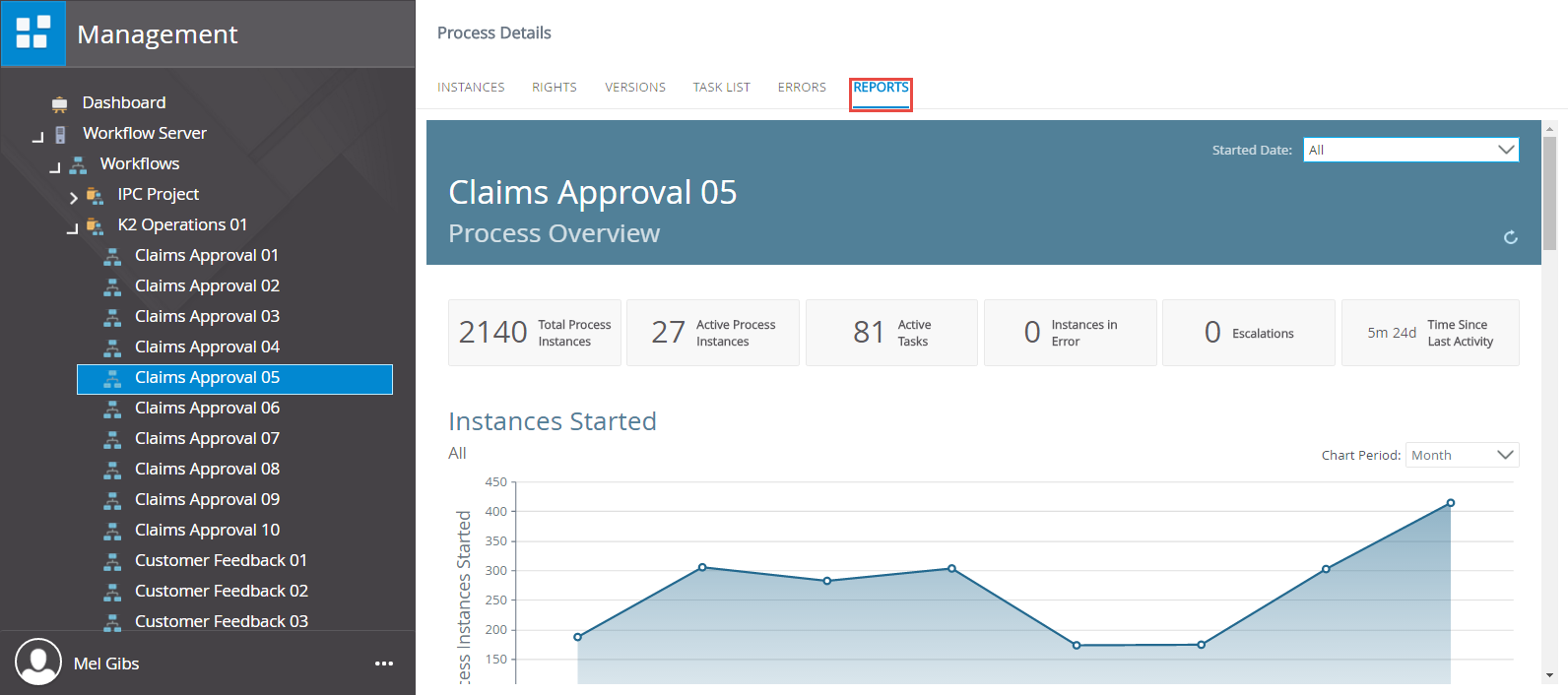Click the refresh icon in Process Overview

1510,237
